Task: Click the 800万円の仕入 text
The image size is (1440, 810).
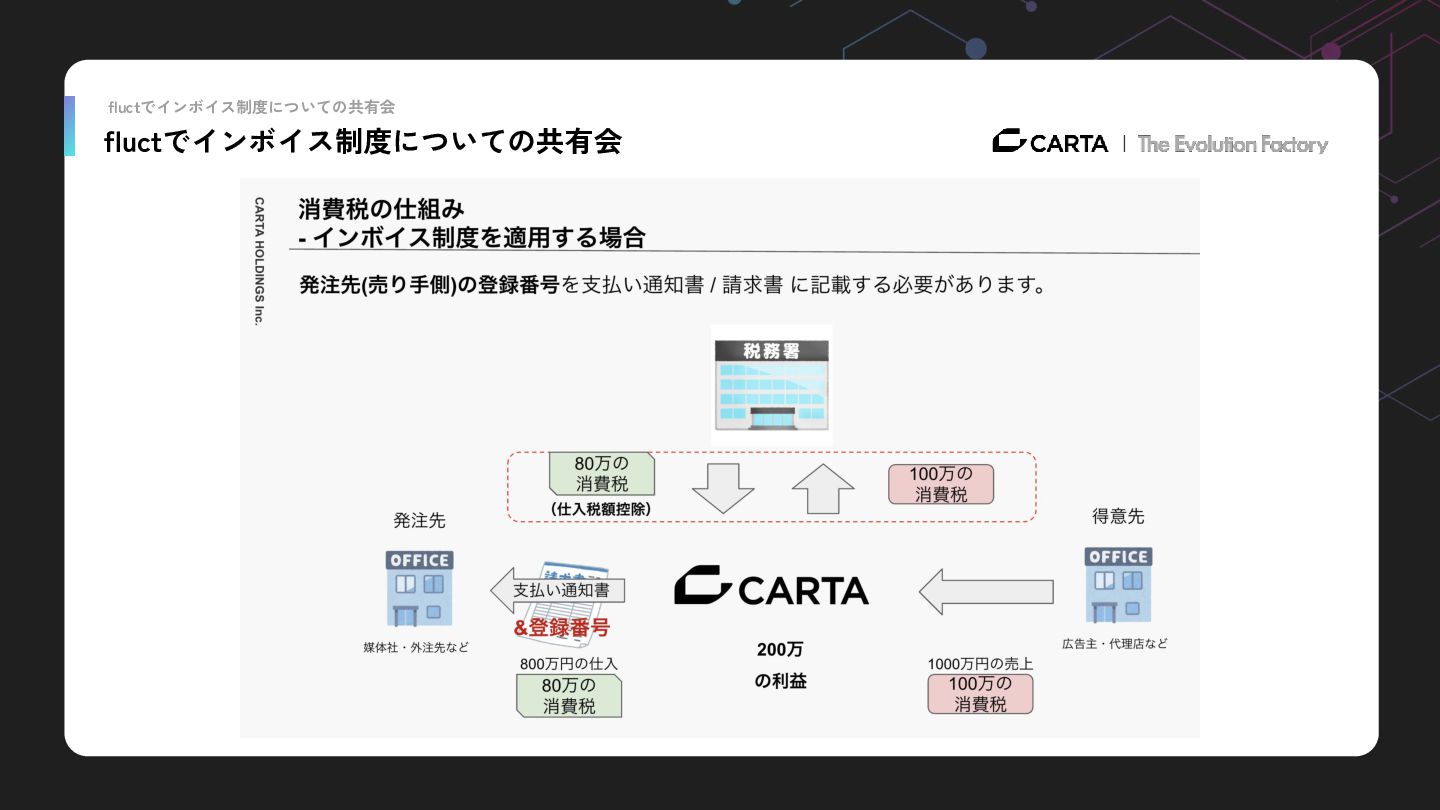Action: click(569, 663)
